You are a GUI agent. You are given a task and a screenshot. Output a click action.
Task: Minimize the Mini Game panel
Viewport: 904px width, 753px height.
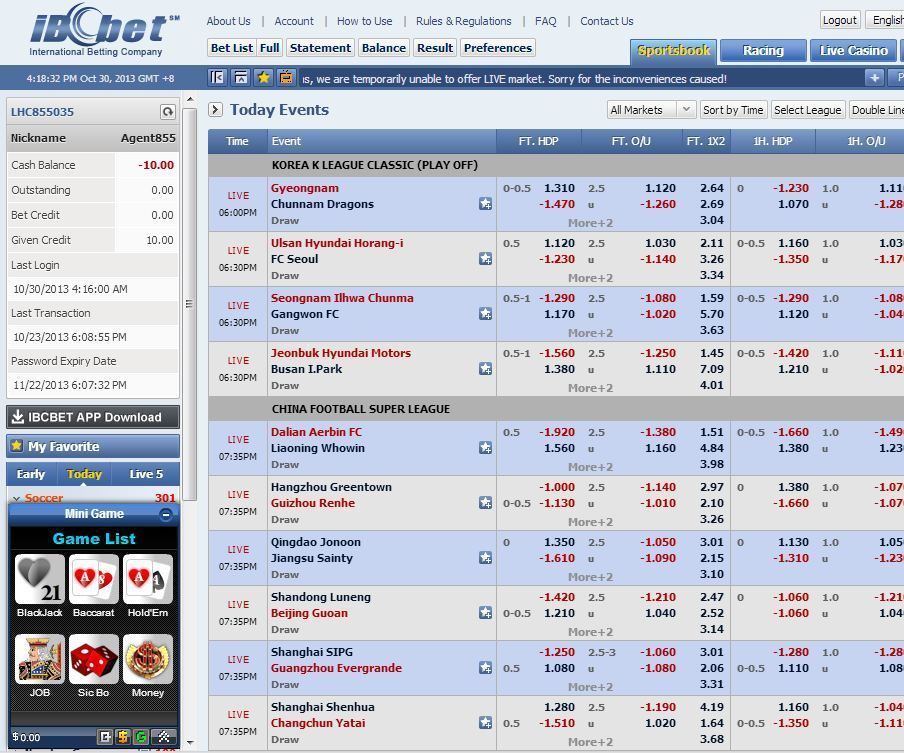click(x=166, y=514)
